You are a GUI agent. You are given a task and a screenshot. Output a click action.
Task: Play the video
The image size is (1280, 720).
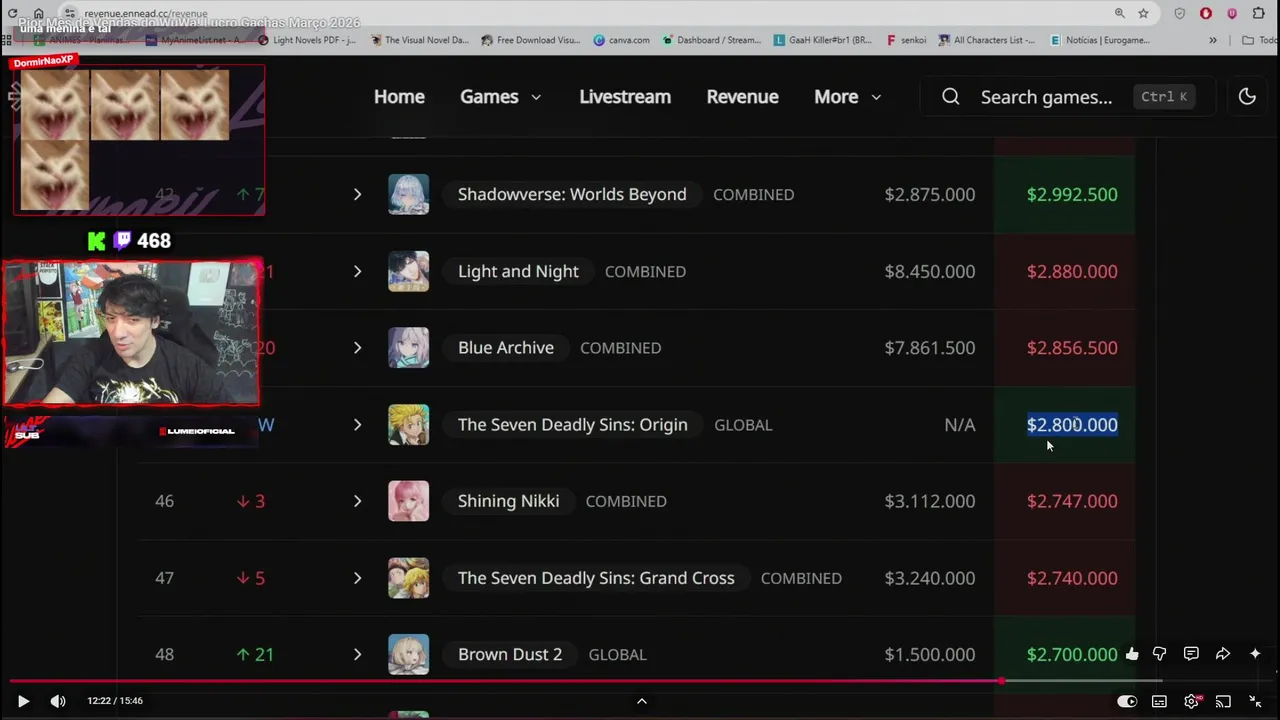point(23,701)
